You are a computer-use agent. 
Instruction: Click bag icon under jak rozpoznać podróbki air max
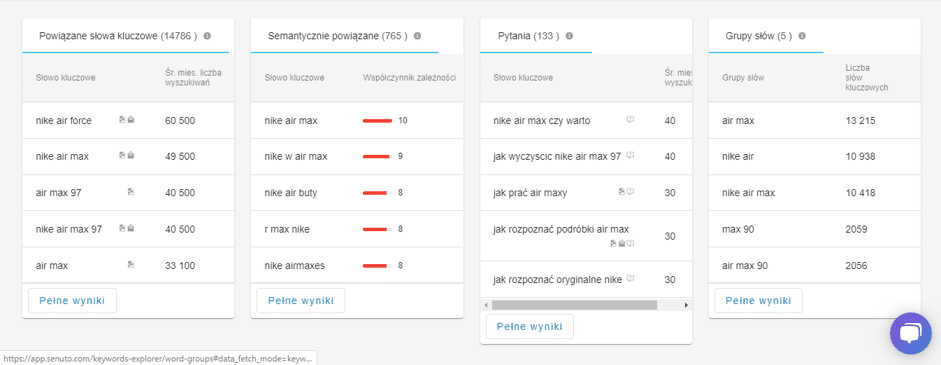pyautogui.click(x=622, y=243)
